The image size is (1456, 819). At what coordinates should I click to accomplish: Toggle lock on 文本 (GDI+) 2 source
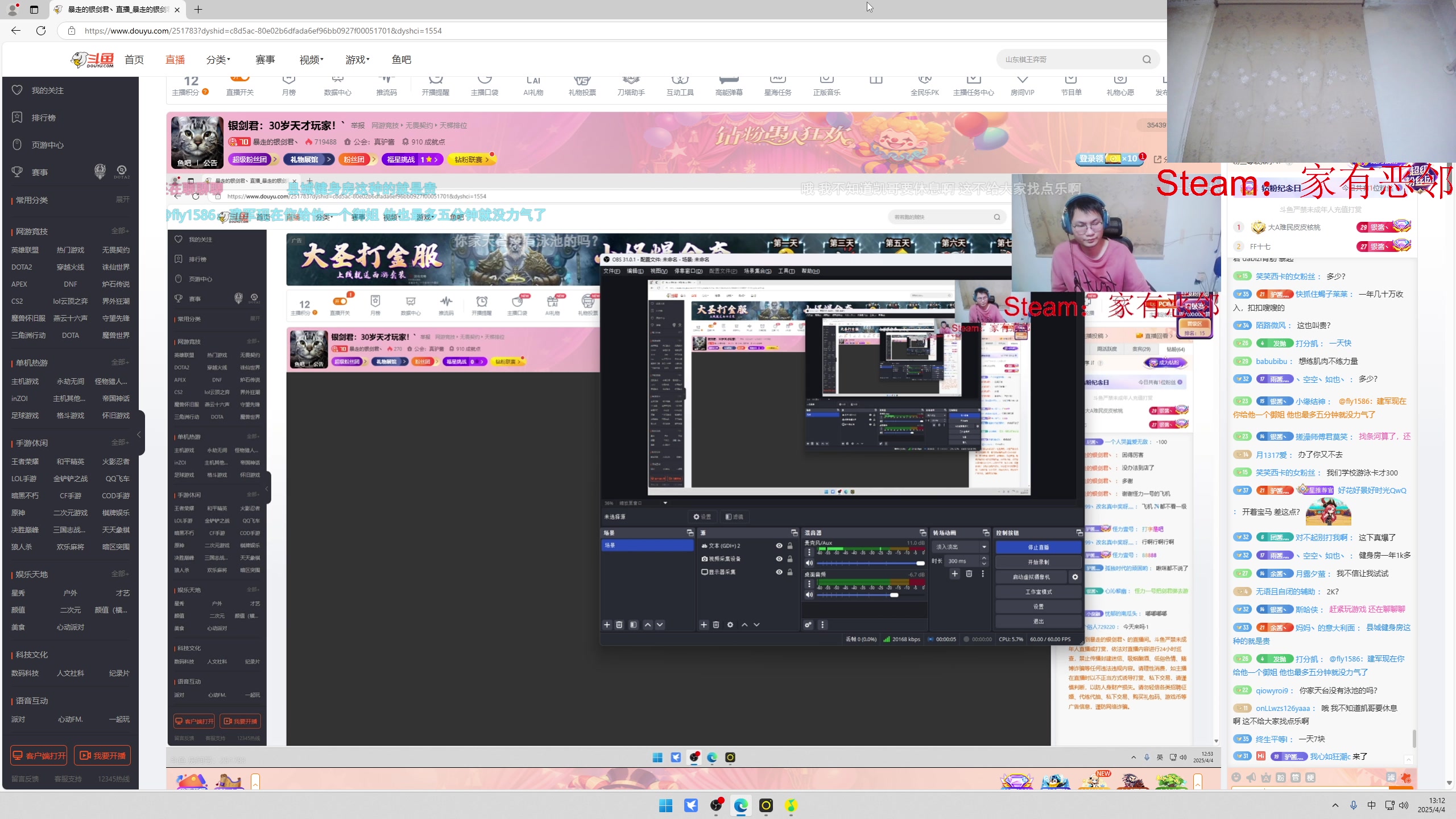(x=790, y=545)
